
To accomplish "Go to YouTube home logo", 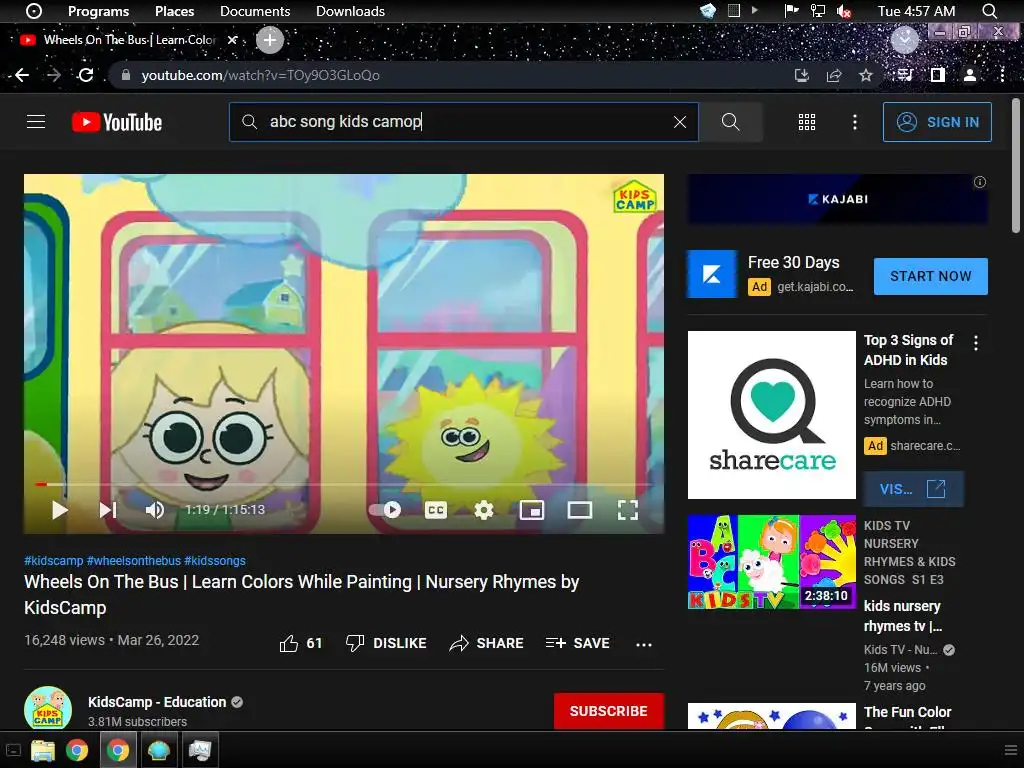I will tap(117, 122).
